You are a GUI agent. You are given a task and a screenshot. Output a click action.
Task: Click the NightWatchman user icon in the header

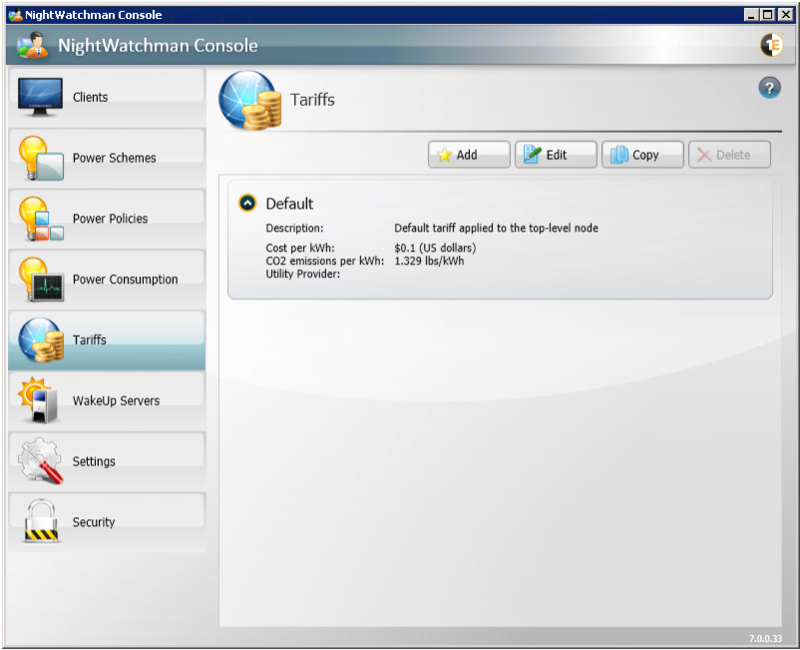32,45
